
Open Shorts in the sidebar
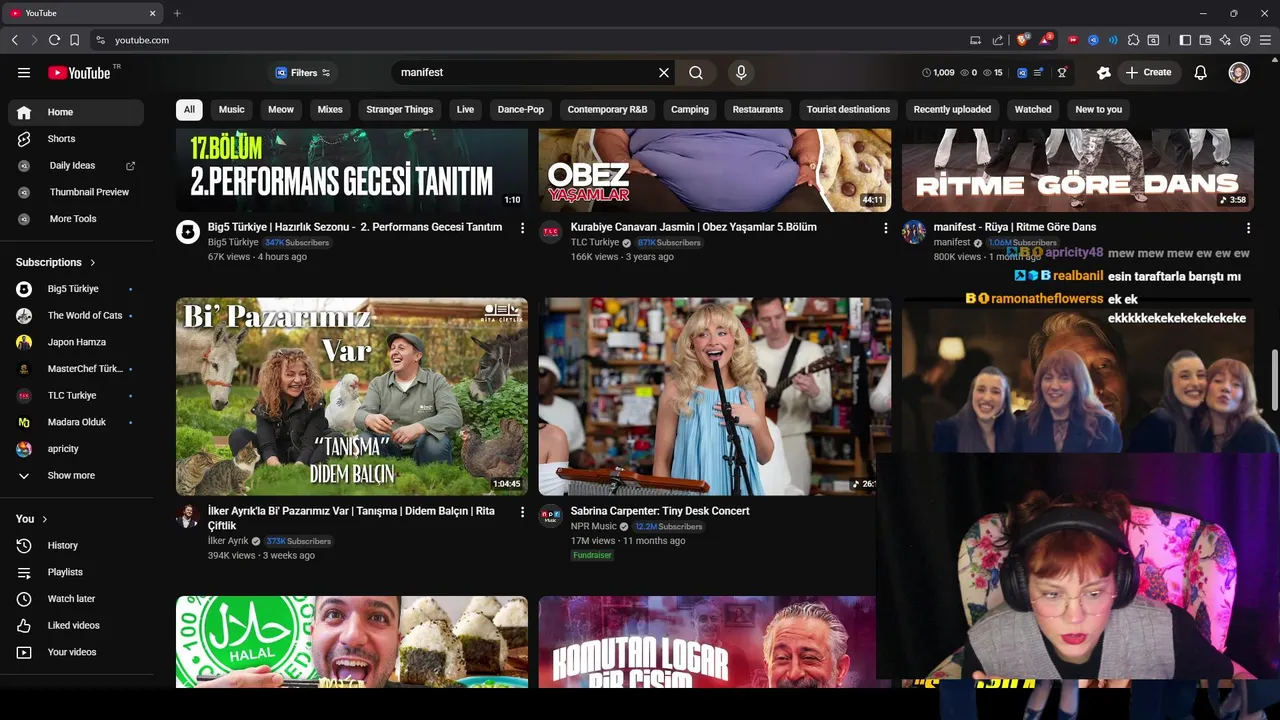pyautogui.click(x=76, y=139)
